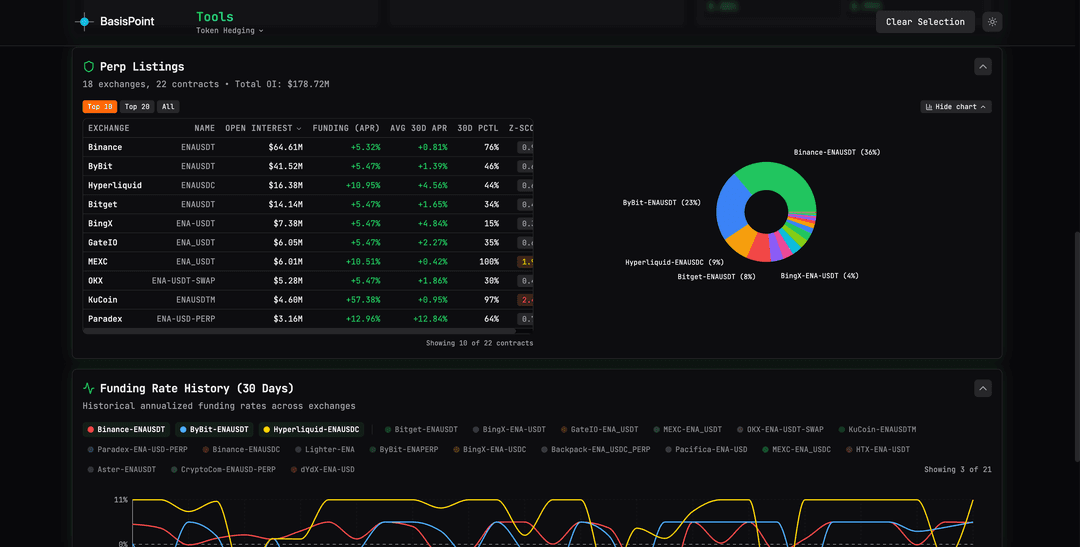Click the table's horizontal scrollbar
1080x547 pixels.
click(300, 331)
